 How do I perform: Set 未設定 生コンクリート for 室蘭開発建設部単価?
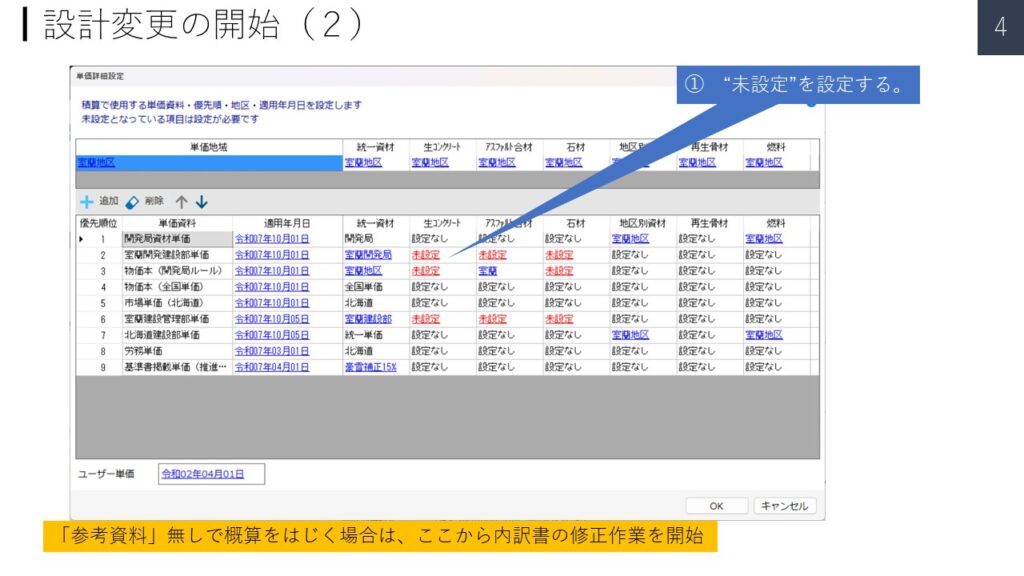pyautogui.click(x=425, y=255)
